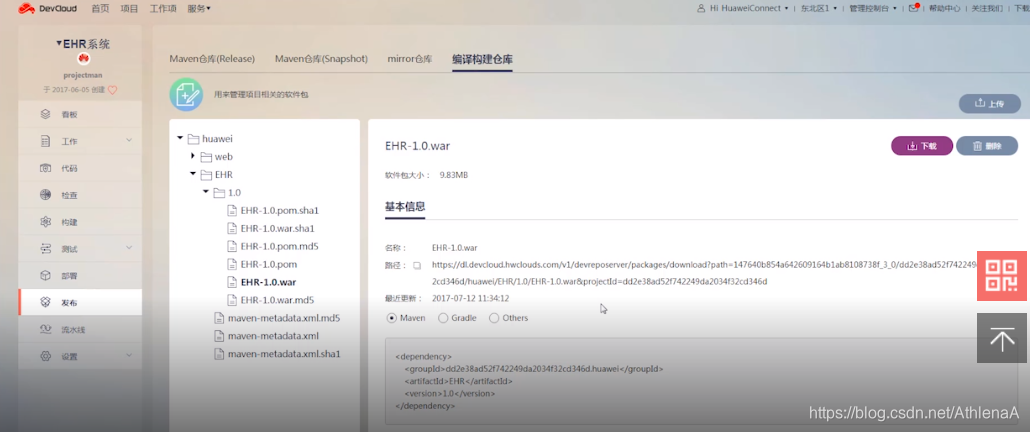Click the back-to-top arrow icon
The height and width of the screenshot is (432, 1030).
(x=1002, y=338)
